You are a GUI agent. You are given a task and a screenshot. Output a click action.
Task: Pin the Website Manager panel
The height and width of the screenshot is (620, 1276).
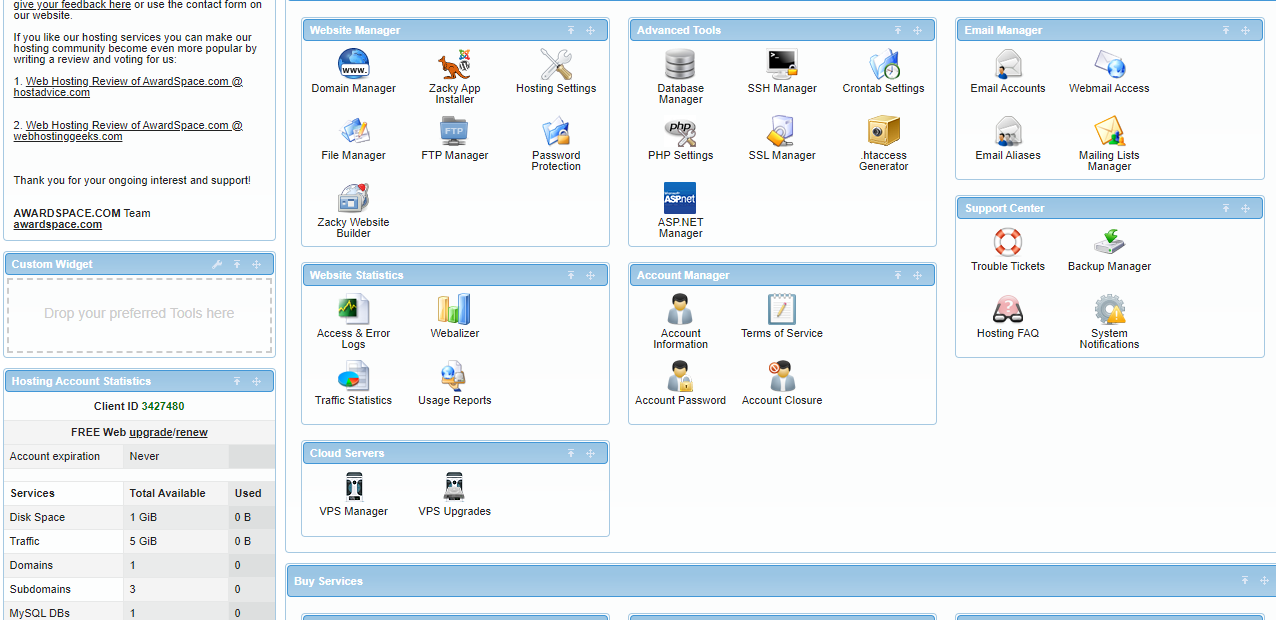[571, 30]
